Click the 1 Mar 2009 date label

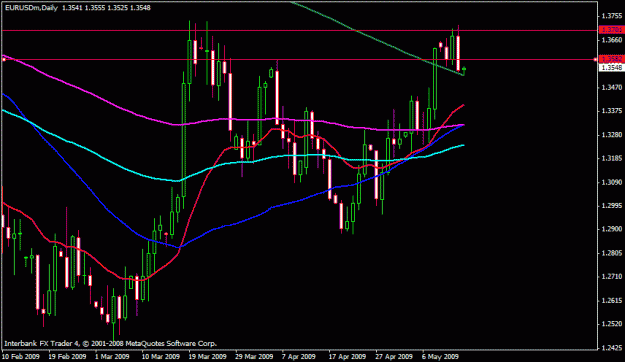(112, 356)
